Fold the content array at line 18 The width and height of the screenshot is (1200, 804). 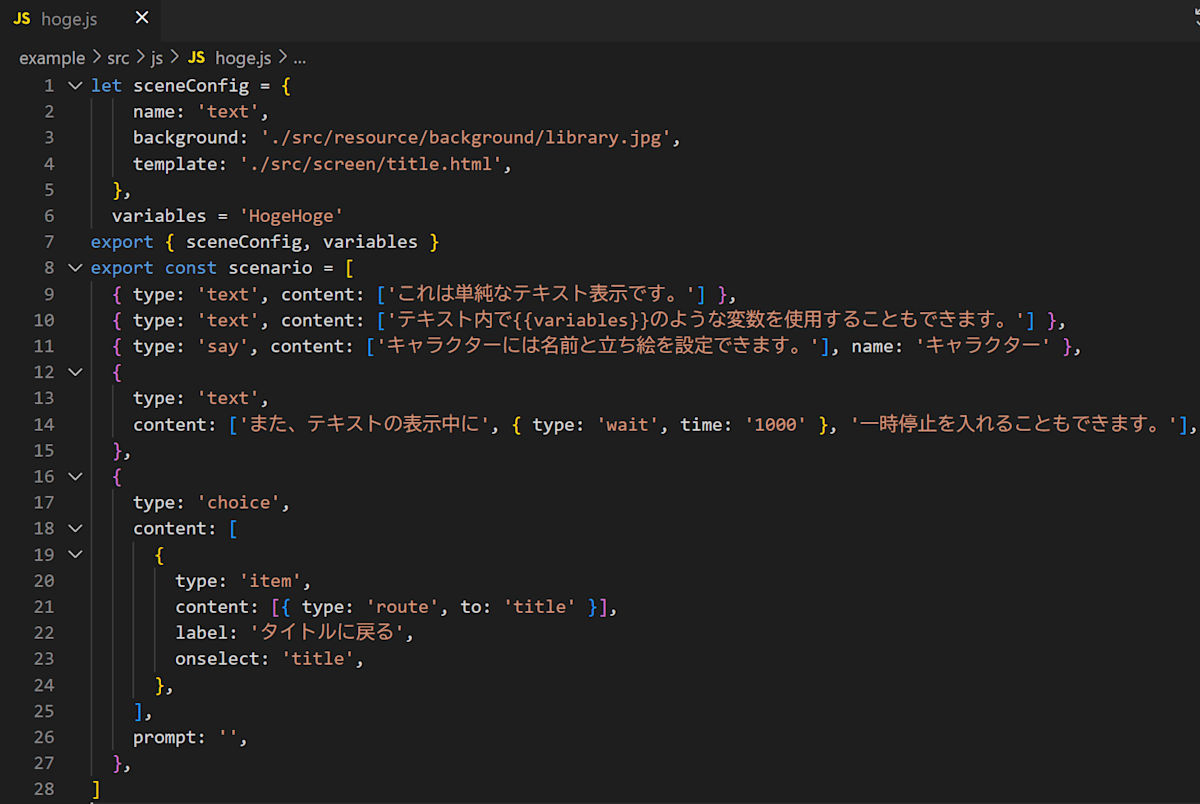coord(75,528)
